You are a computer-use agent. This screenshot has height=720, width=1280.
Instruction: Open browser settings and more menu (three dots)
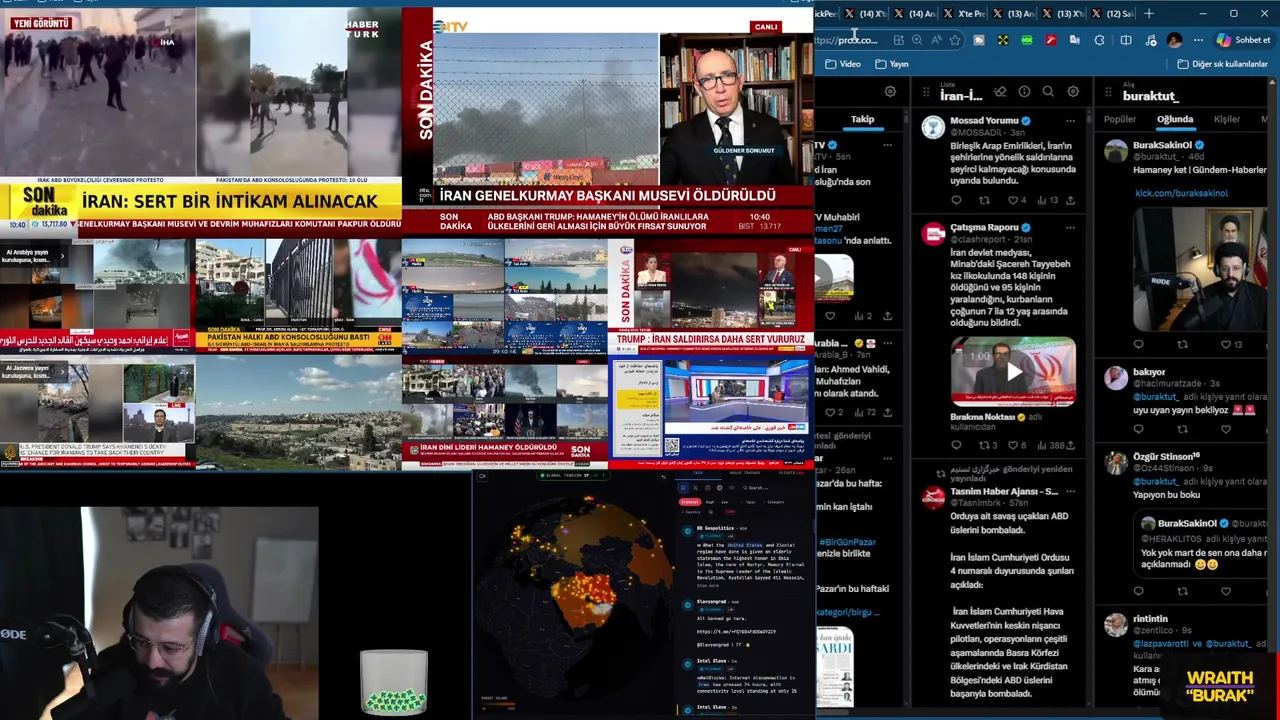[1198, 40]
